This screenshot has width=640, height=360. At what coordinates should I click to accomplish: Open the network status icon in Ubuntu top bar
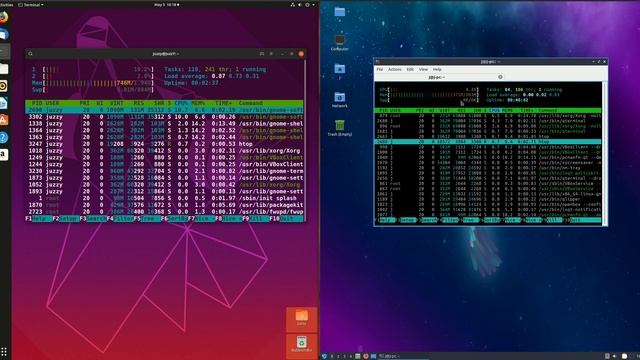point(293,4)
